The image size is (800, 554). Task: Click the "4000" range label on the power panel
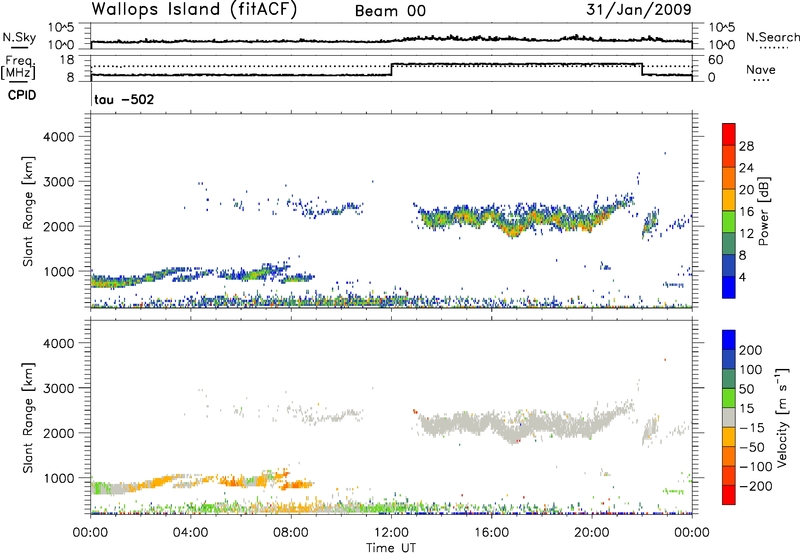(58, 137)
